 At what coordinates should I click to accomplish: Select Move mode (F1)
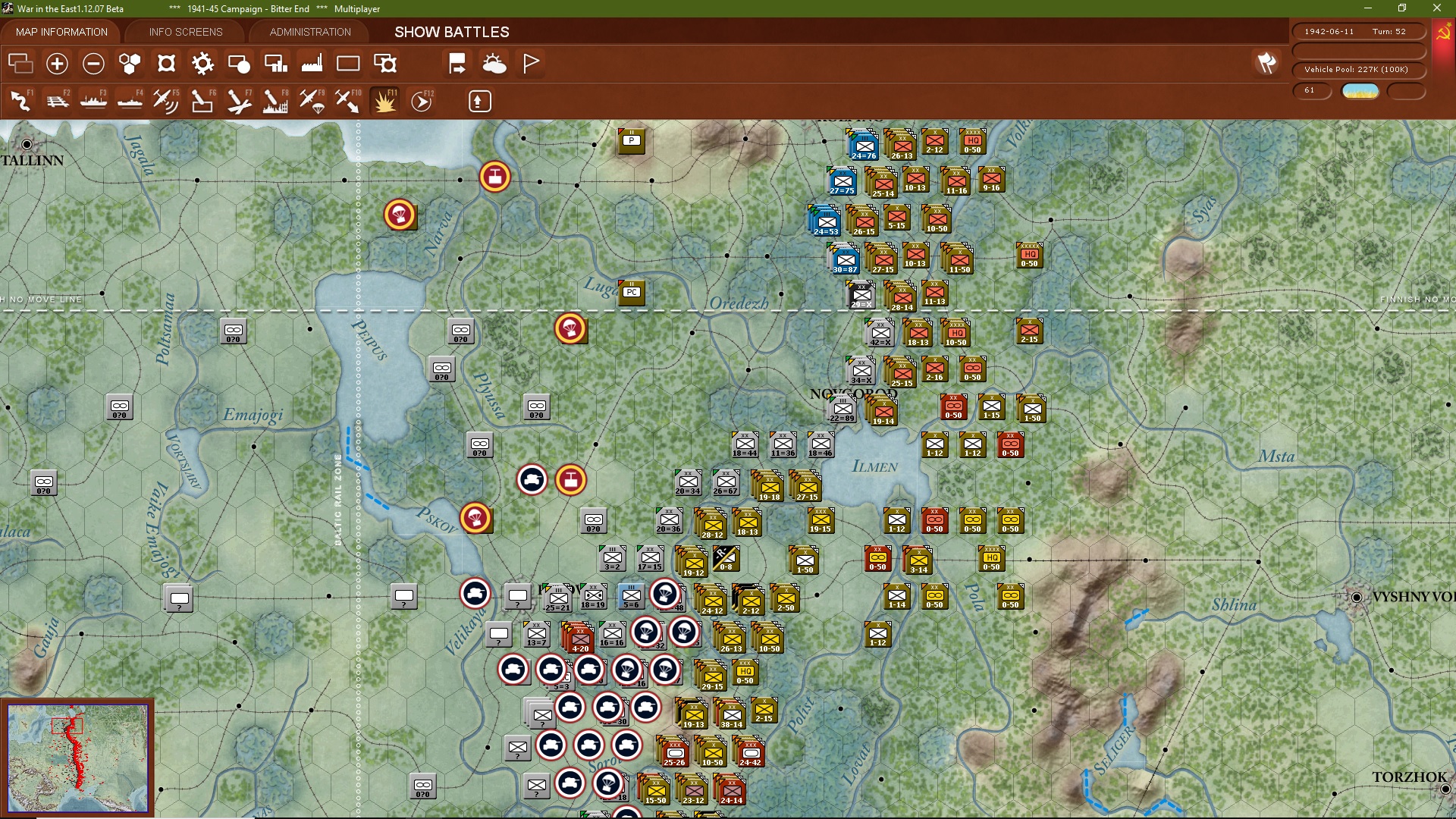[20, 101]
